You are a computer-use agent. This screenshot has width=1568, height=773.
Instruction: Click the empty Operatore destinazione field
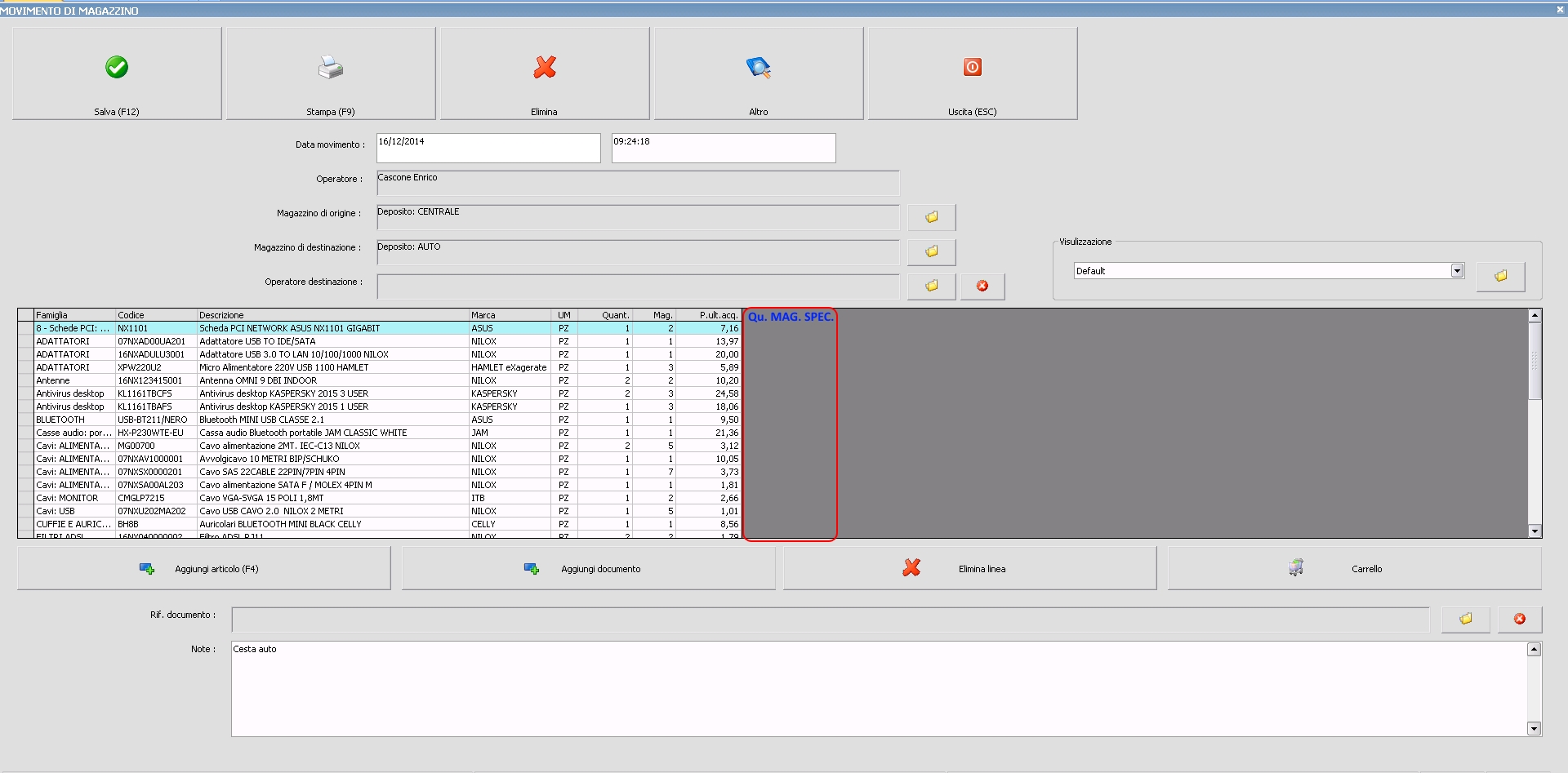pos(638,286)
